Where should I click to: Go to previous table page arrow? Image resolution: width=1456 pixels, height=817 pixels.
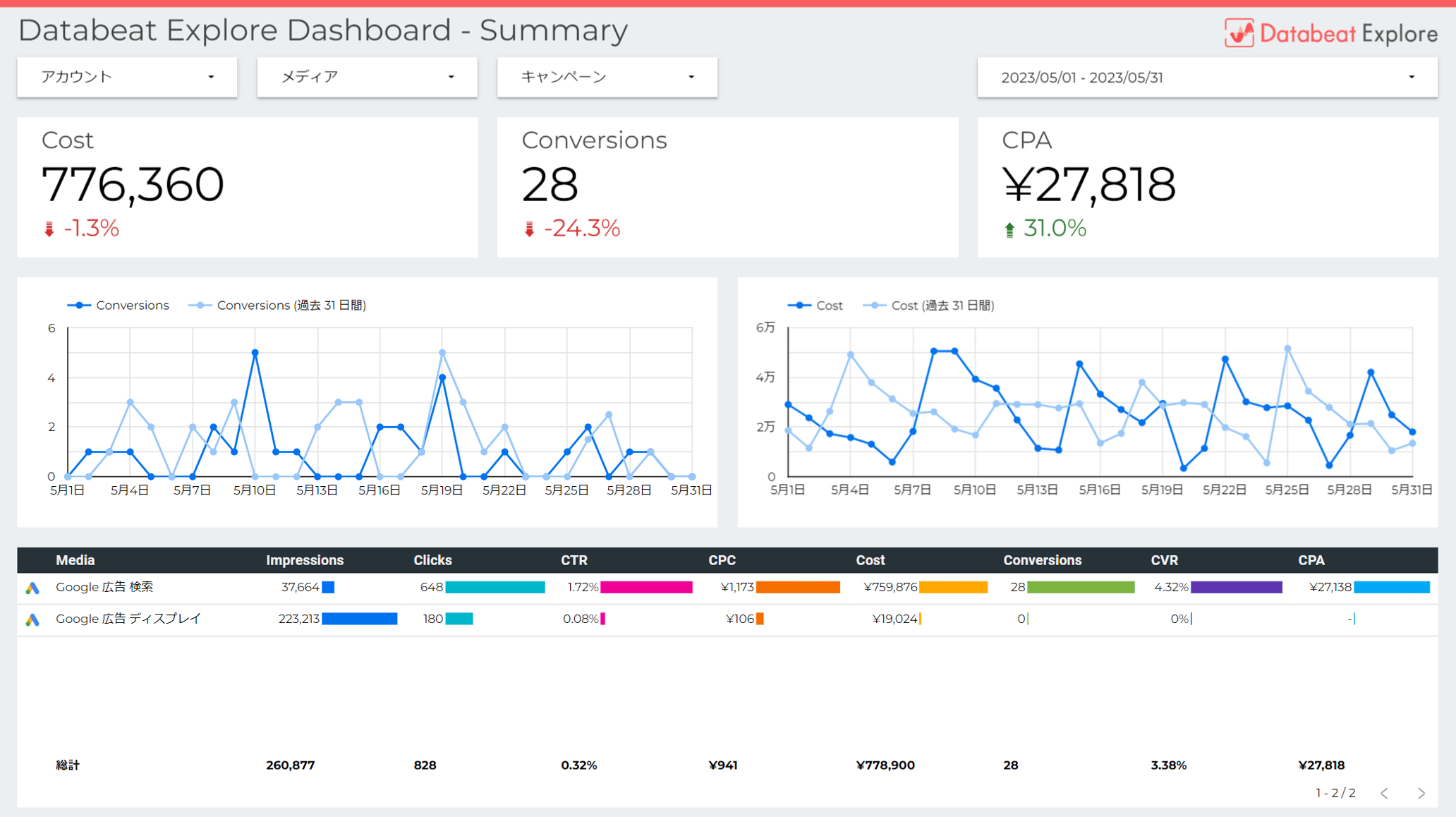(x=1385, y=793)
